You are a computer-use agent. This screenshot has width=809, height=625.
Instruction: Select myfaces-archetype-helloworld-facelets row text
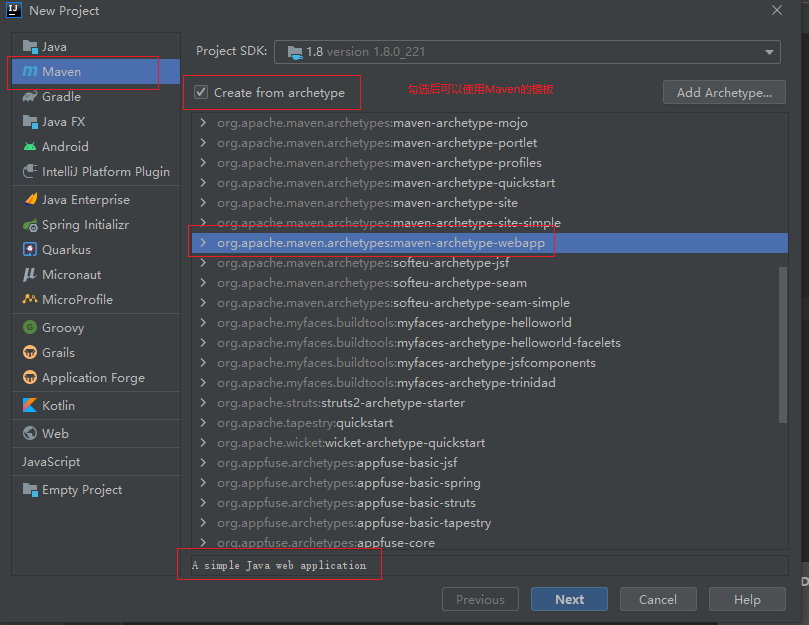tap(419, 343)
